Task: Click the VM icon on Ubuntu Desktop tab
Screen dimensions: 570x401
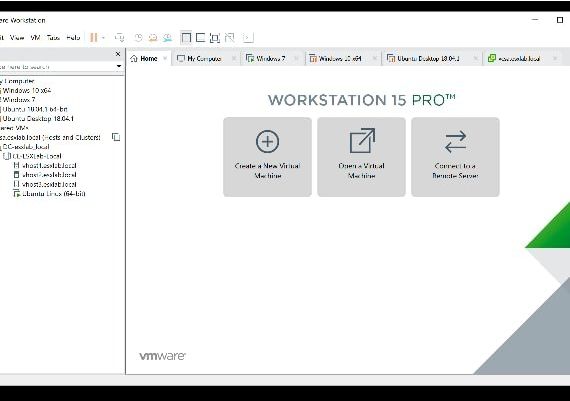Action: point(391,59)
